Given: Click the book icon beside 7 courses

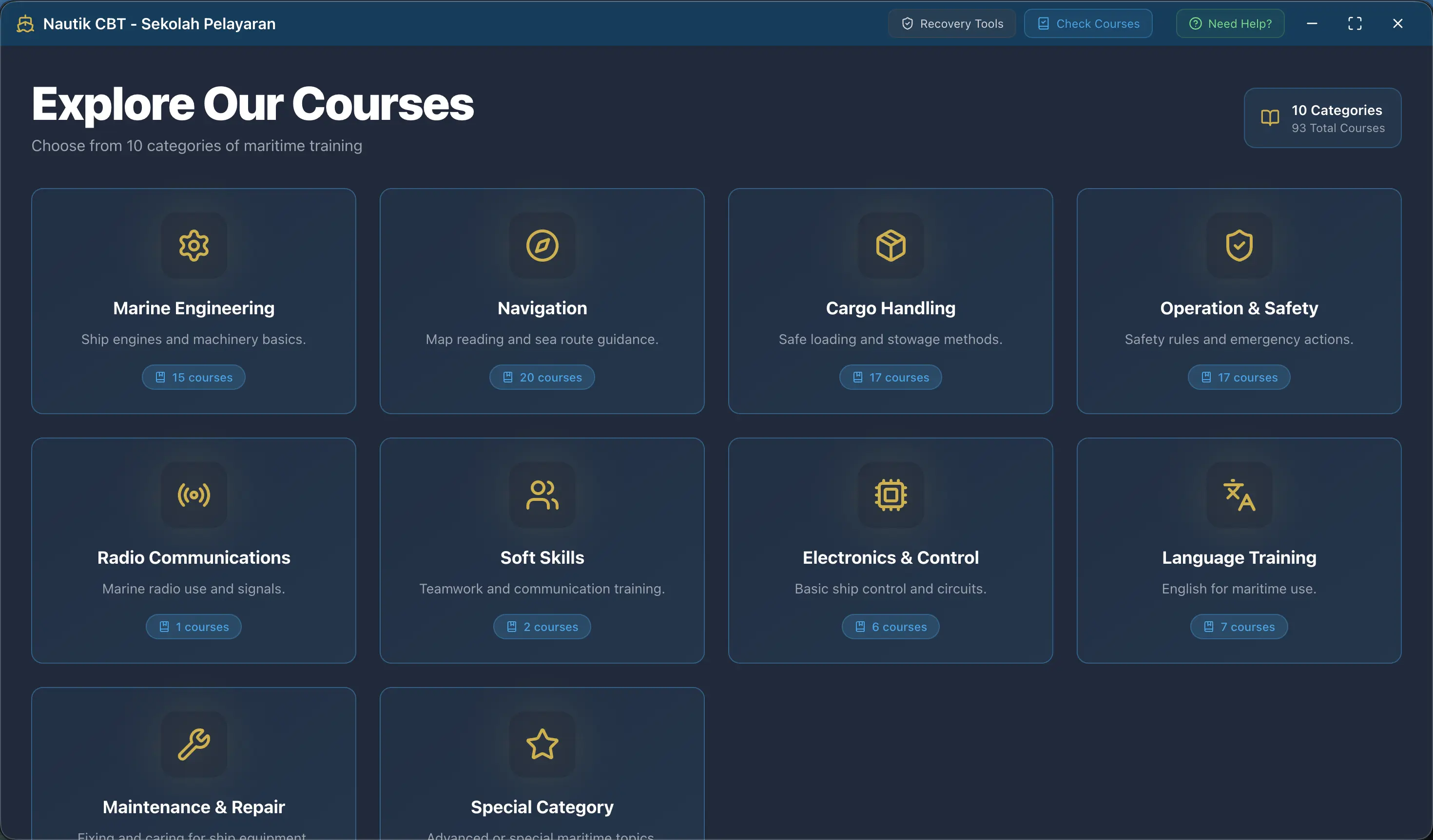Looking at the screenshot, I should (1209, 627).
